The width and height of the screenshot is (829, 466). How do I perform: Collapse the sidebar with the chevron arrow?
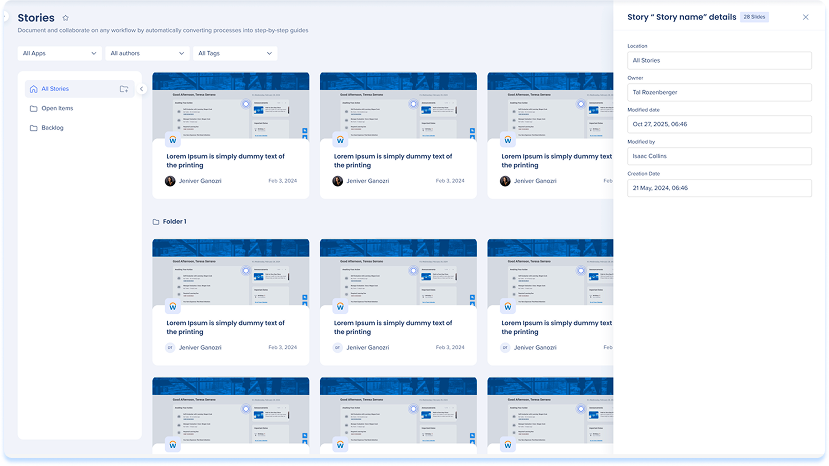tap(141, 89)
